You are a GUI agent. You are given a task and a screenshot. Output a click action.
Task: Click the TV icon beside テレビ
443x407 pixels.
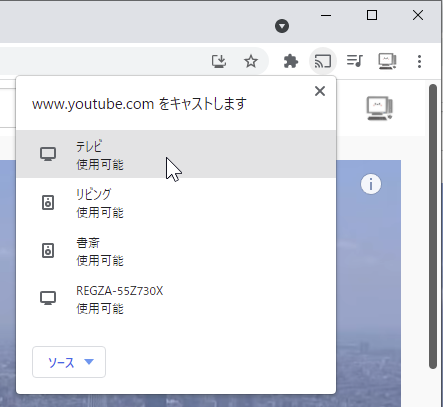pyautogui.click(x=48, y=154)
